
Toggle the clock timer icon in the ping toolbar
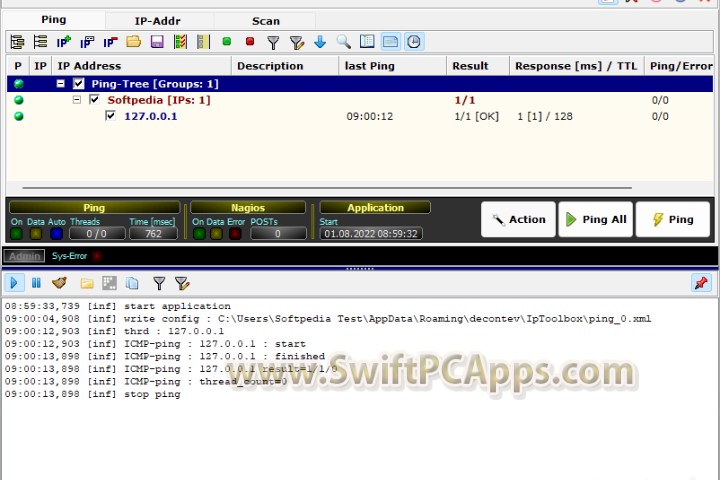tap(414, 42)
